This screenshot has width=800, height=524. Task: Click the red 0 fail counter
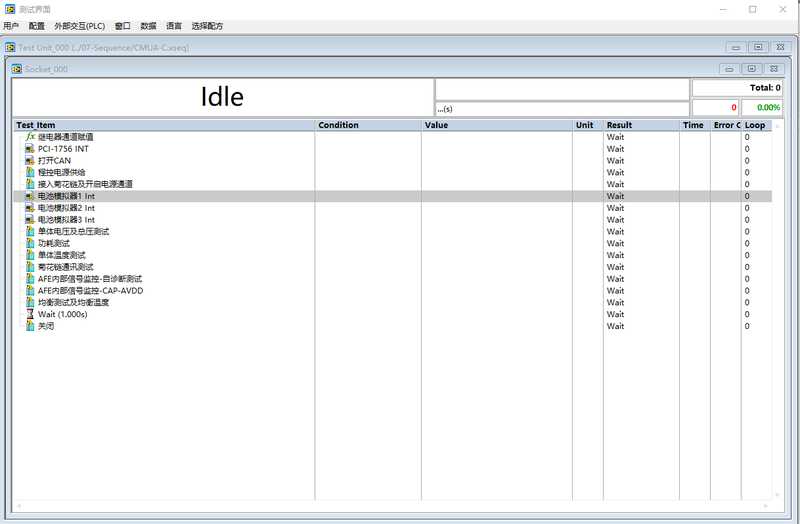pyautogui.click(x=715, y=108)
